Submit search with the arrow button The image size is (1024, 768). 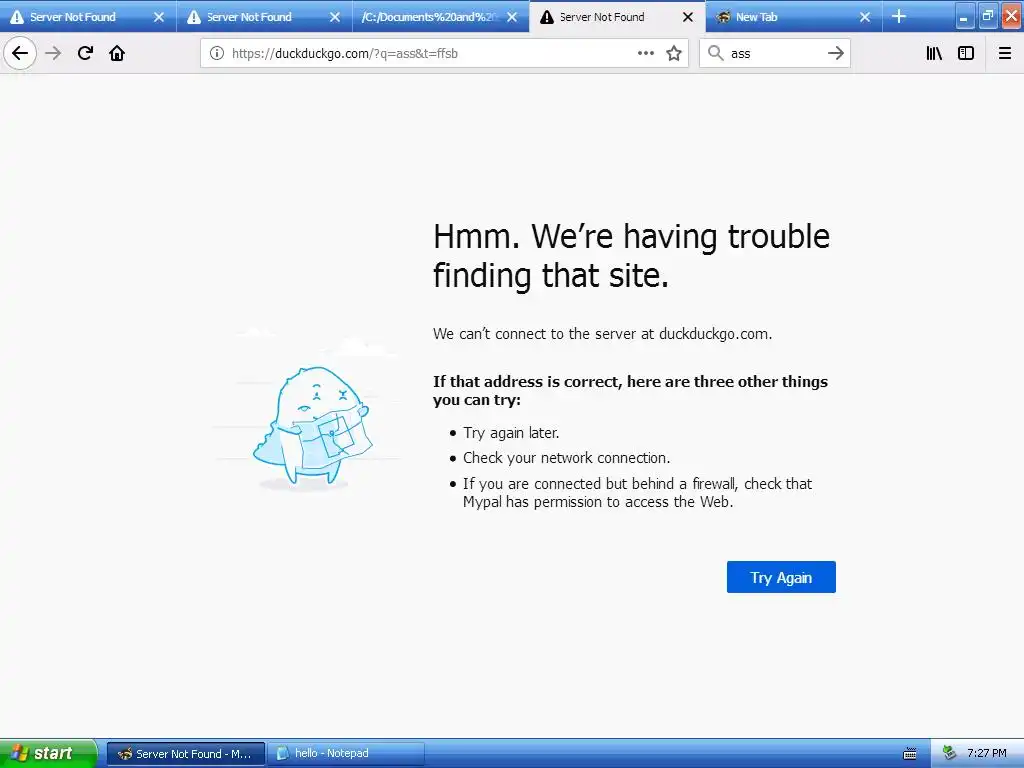coord(835,54)
